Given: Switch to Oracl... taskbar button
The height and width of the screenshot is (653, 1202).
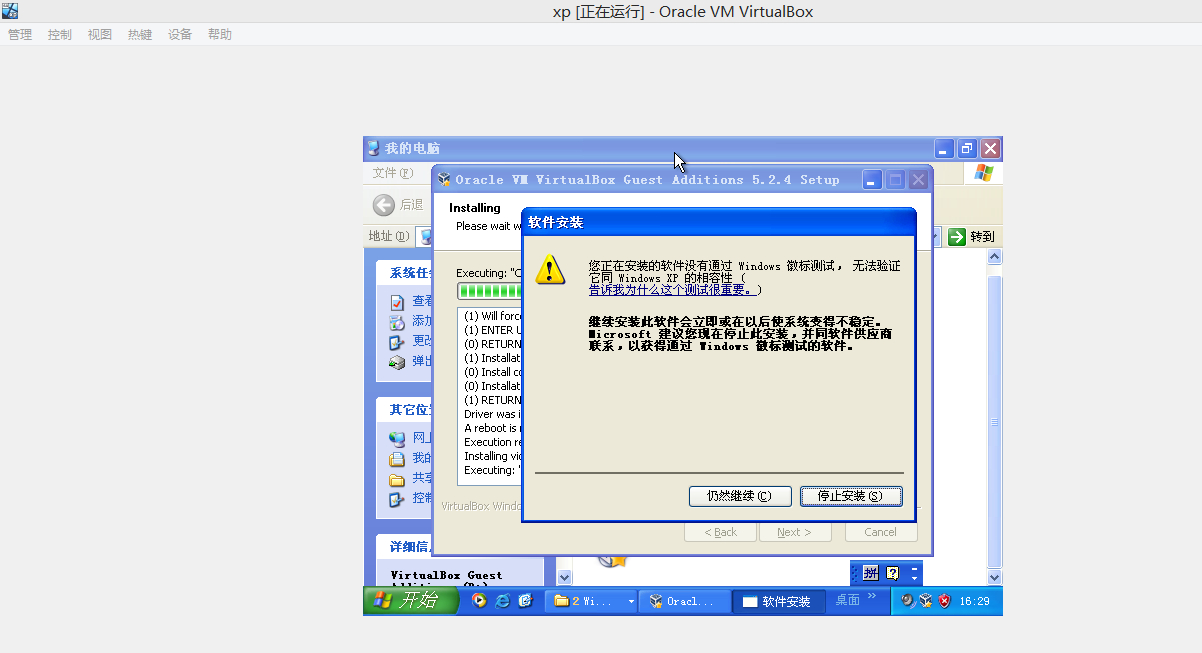Looking at the screenshot, I should point(683,601).
